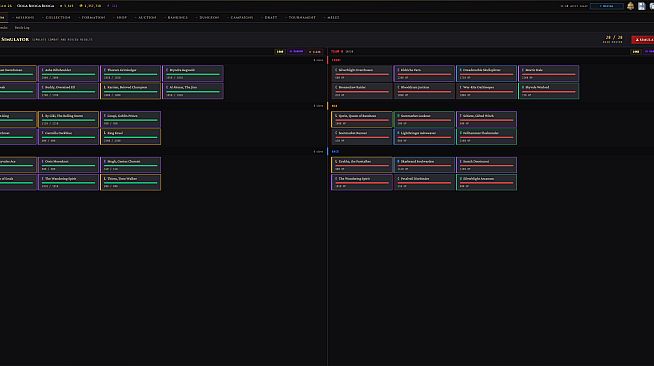Select Karissa, Beloved Champion card

[x=131, y=90]
